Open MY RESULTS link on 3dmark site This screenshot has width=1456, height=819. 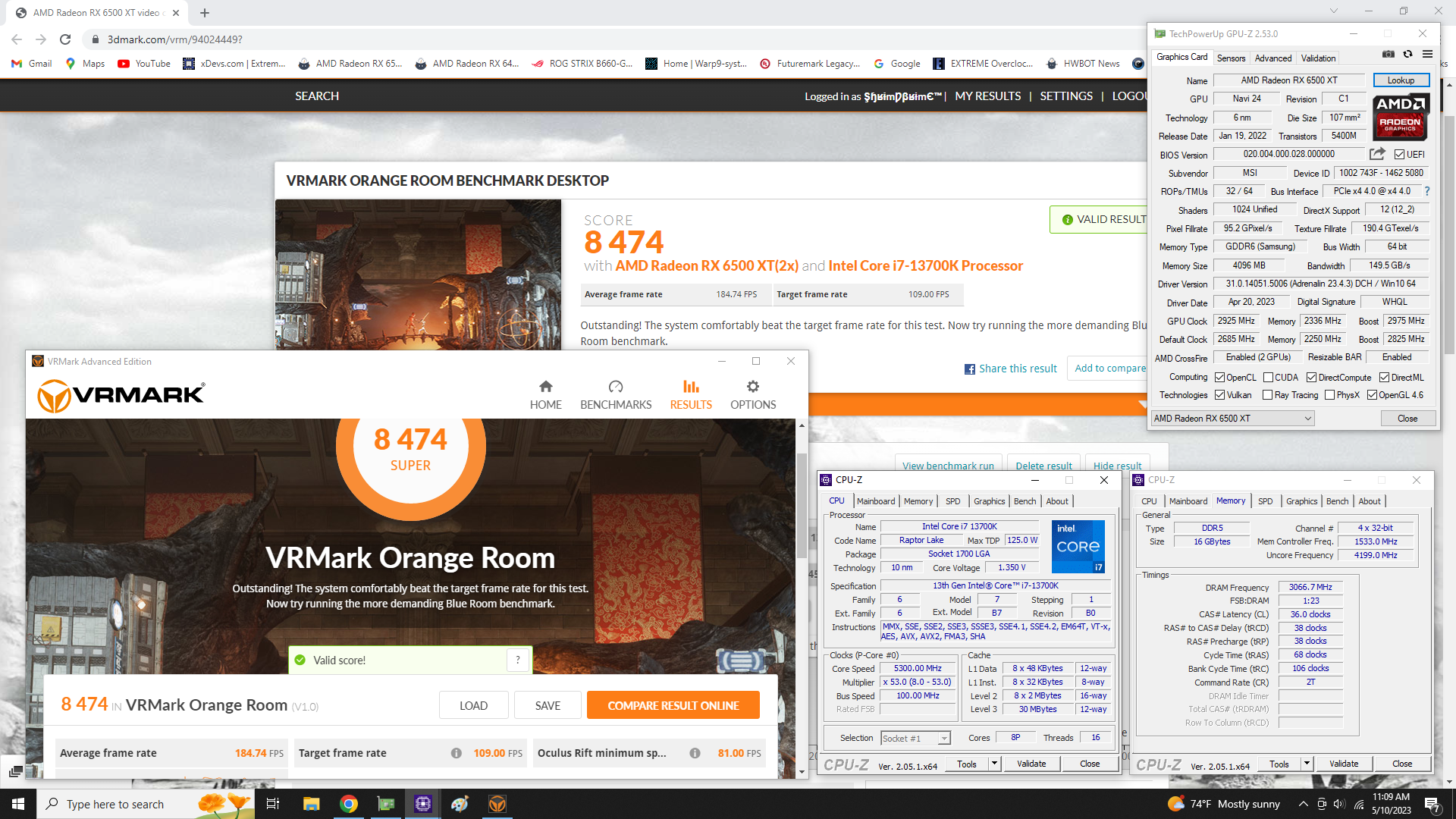987,96
